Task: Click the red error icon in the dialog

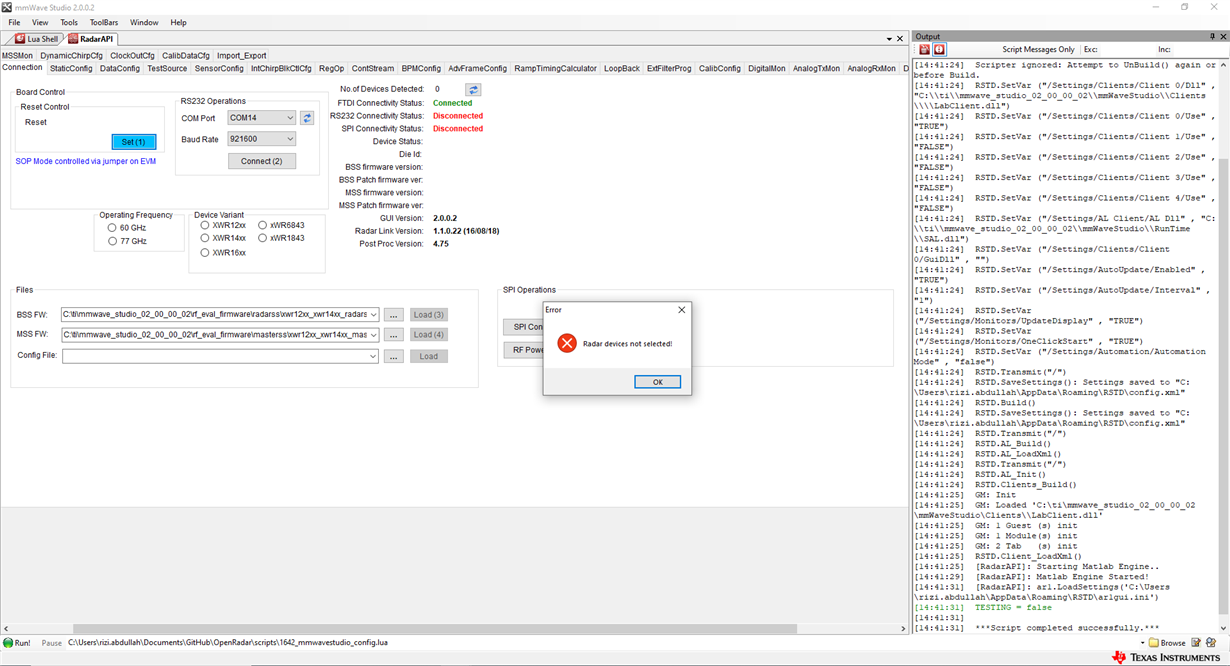Action: point(566,343)
